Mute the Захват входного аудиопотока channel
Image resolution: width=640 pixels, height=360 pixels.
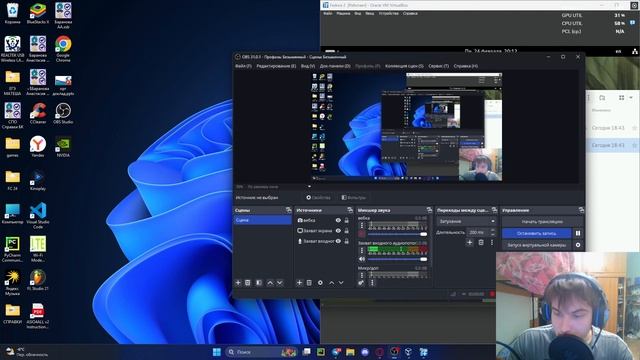[x=362, y=259]
